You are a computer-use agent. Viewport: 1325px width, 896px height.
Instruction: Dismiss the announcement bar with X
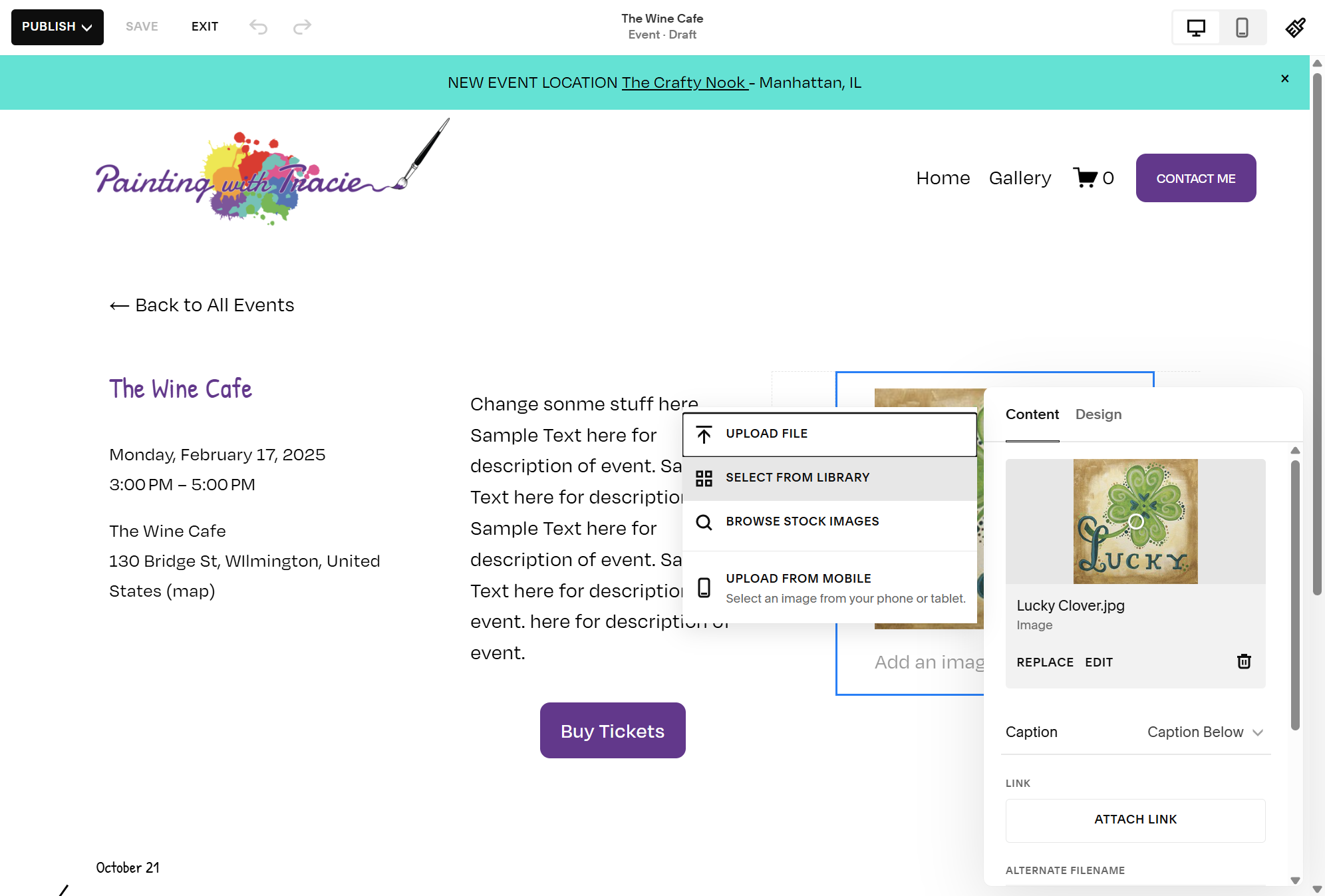1285,78
